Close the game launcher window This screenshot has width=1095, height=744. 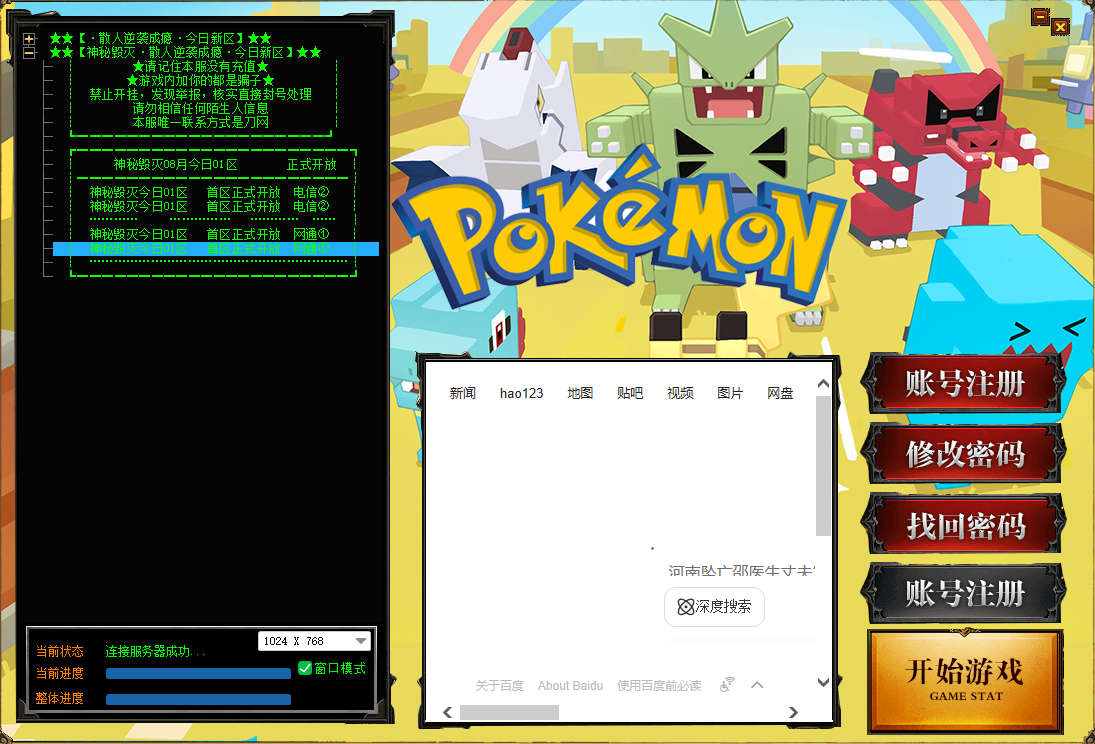pos(1060,27)
